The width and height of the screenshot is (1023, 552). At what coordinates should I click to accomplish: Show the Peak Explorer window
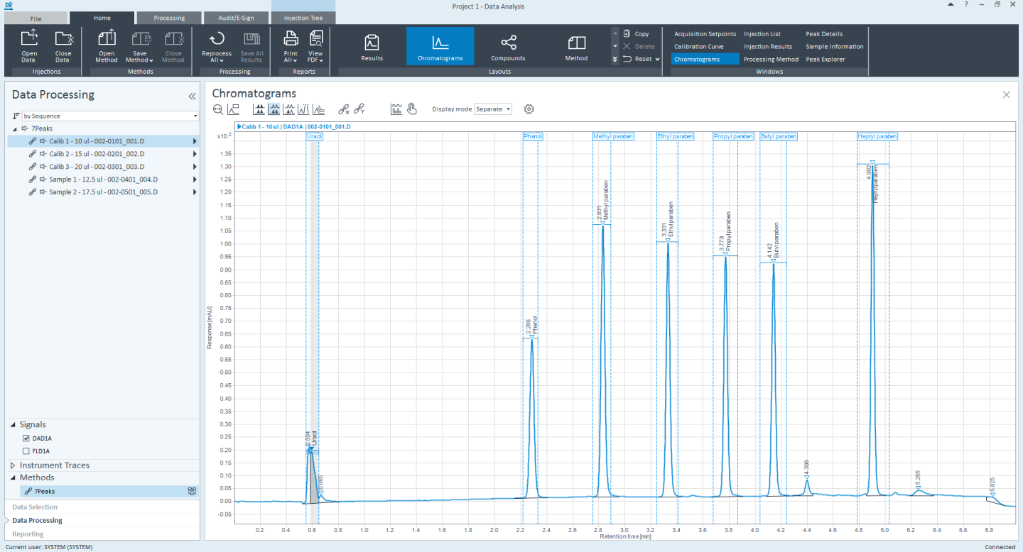click(825, 59)
